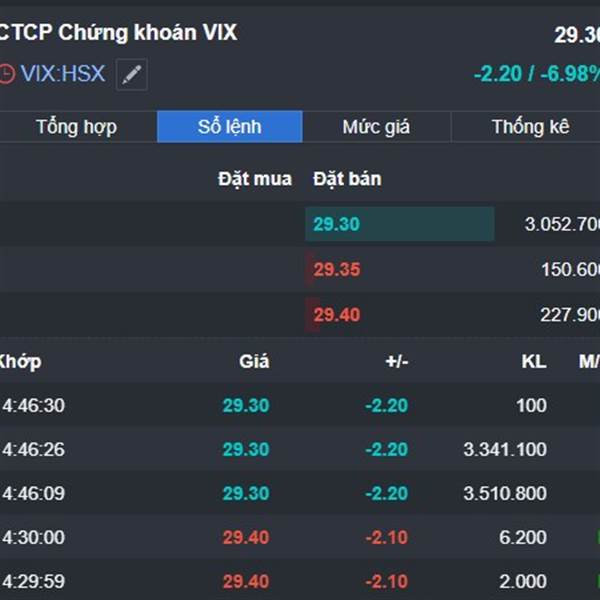Screen dimensions: 600x600
Task: Go to the Thống kê tab
Action: tap(530, 127)
